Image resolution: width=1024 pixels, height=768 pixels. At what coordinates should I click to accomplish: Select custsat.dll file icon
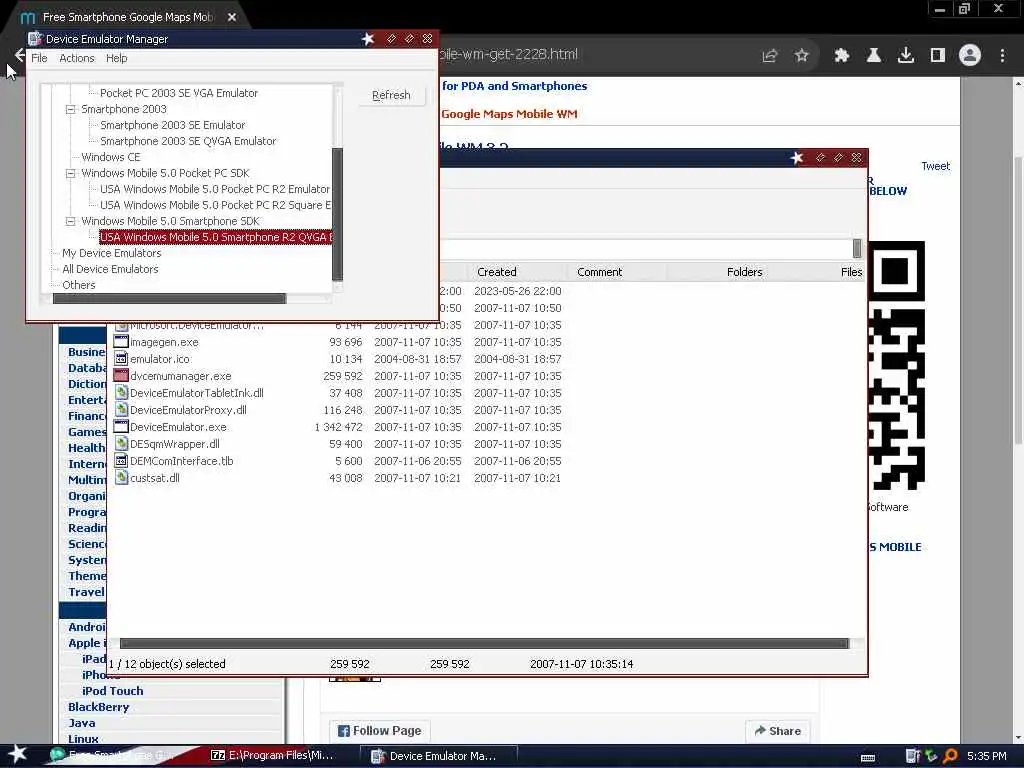tap(121, 477)
